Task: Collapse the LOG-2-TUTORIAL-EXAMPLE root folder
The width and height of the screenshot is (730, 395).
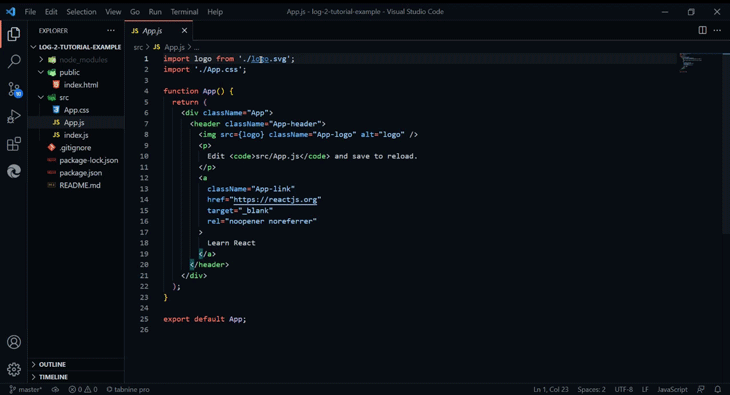Action: [76, 47]
